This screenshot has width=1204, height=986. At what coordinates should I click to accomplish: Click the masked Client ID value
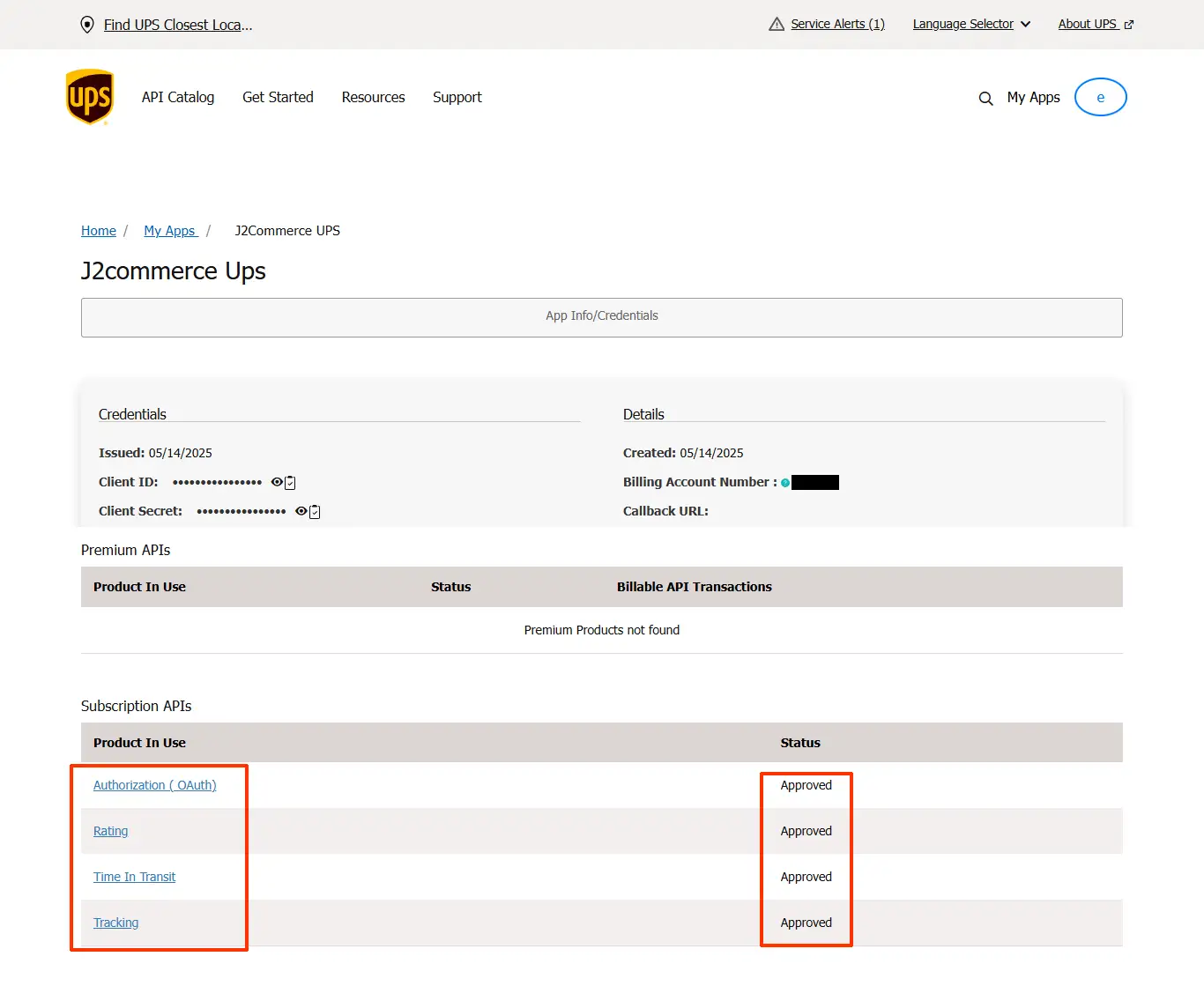point(217,482)
